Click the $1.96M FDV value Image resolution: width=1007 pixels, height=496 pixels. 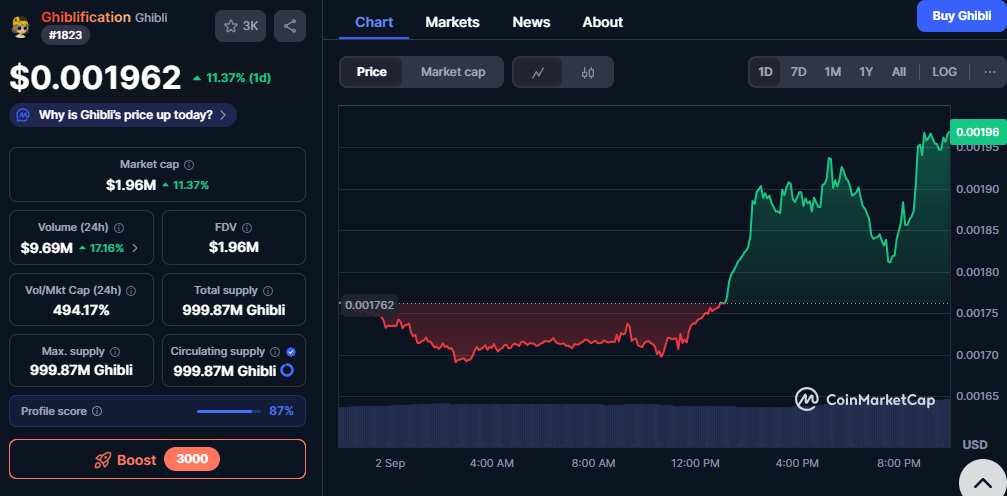click(x=234, y=247)
